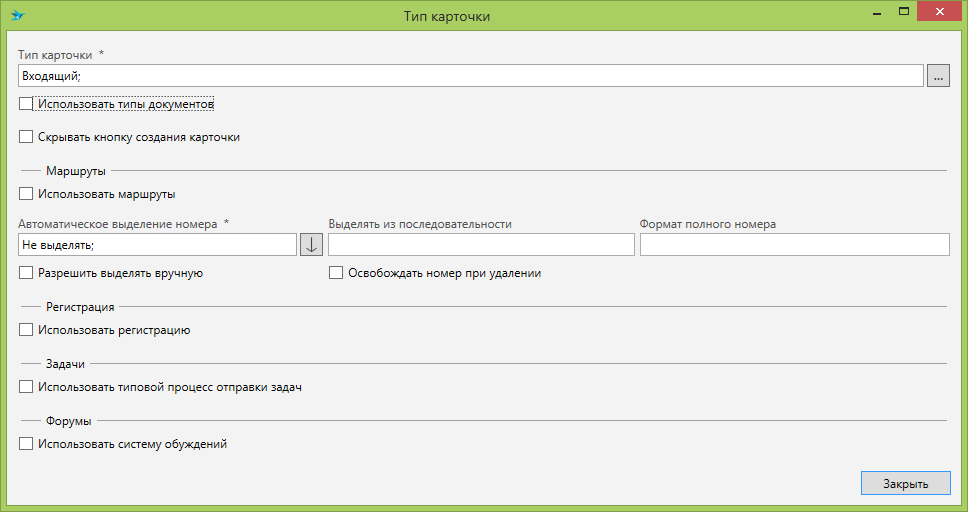Viewport: 968px width, 512px height.
Task: Click the 'Выделять из последовательности' field
Action: 481,245
